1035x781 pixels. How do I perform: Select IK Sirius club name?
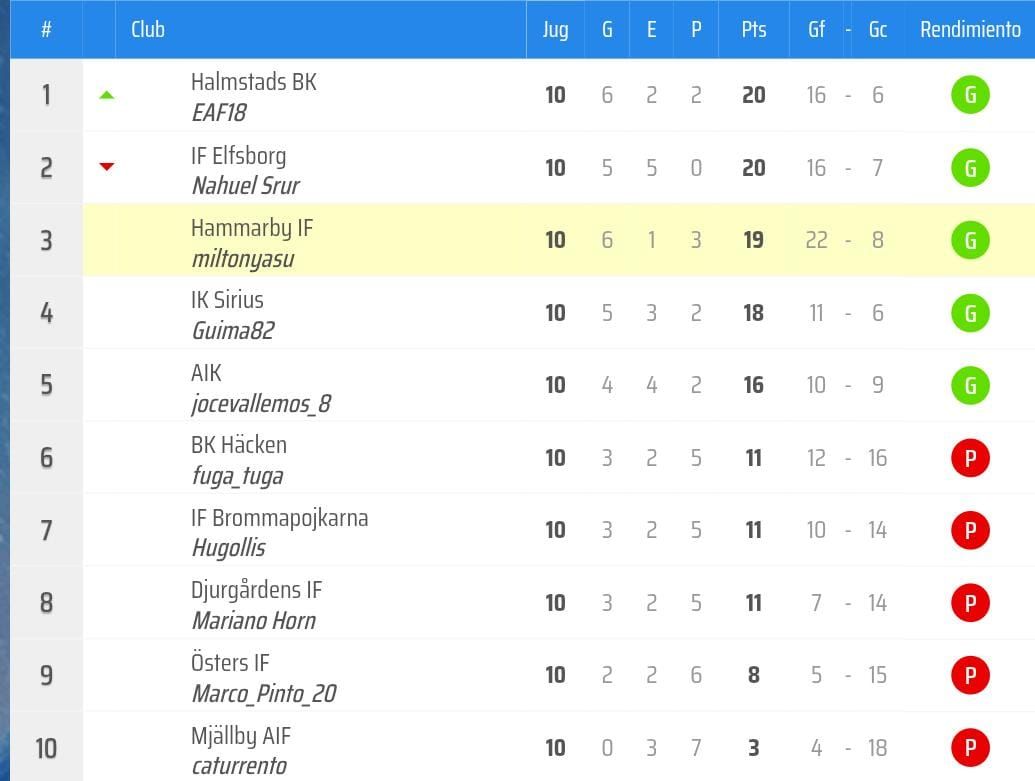point(227,300)
